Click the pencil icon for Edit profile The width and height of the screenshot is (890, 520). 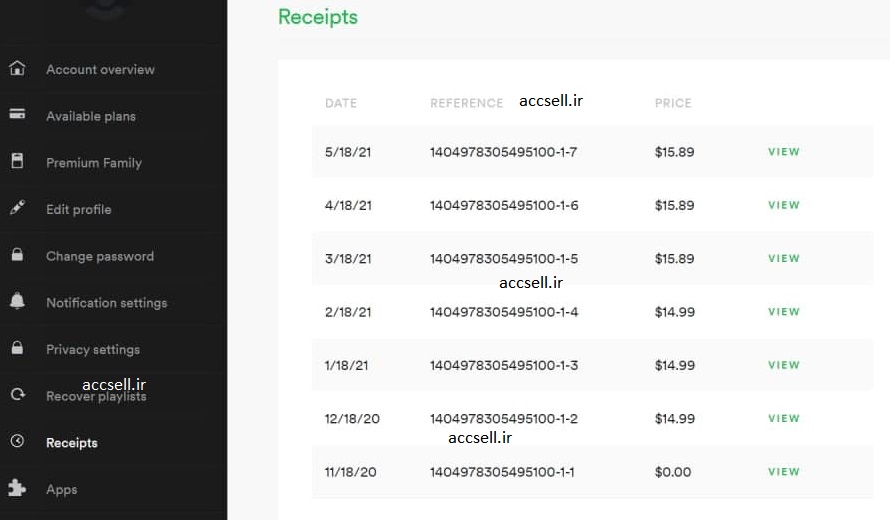click(17, 207)
